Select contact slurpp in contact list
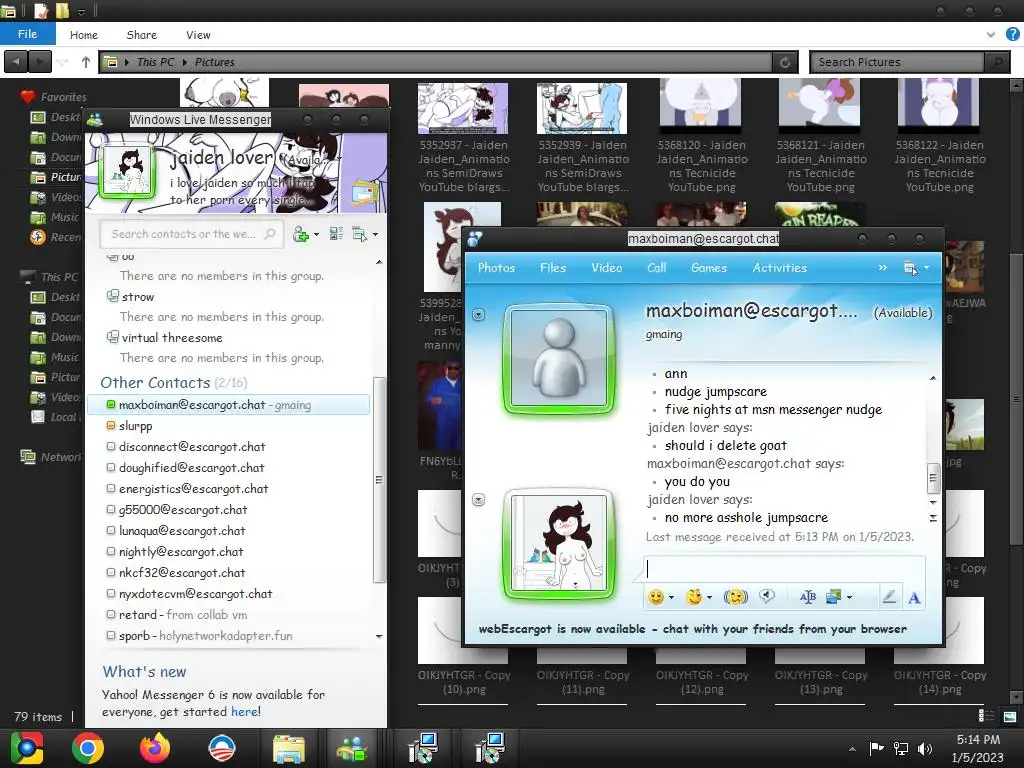 click(135, 426)
